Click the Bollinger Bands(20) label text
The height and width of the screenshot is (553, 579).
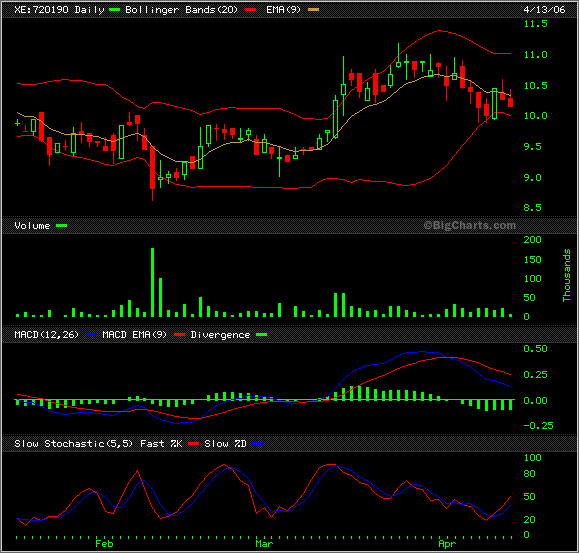tap(181, 10)
